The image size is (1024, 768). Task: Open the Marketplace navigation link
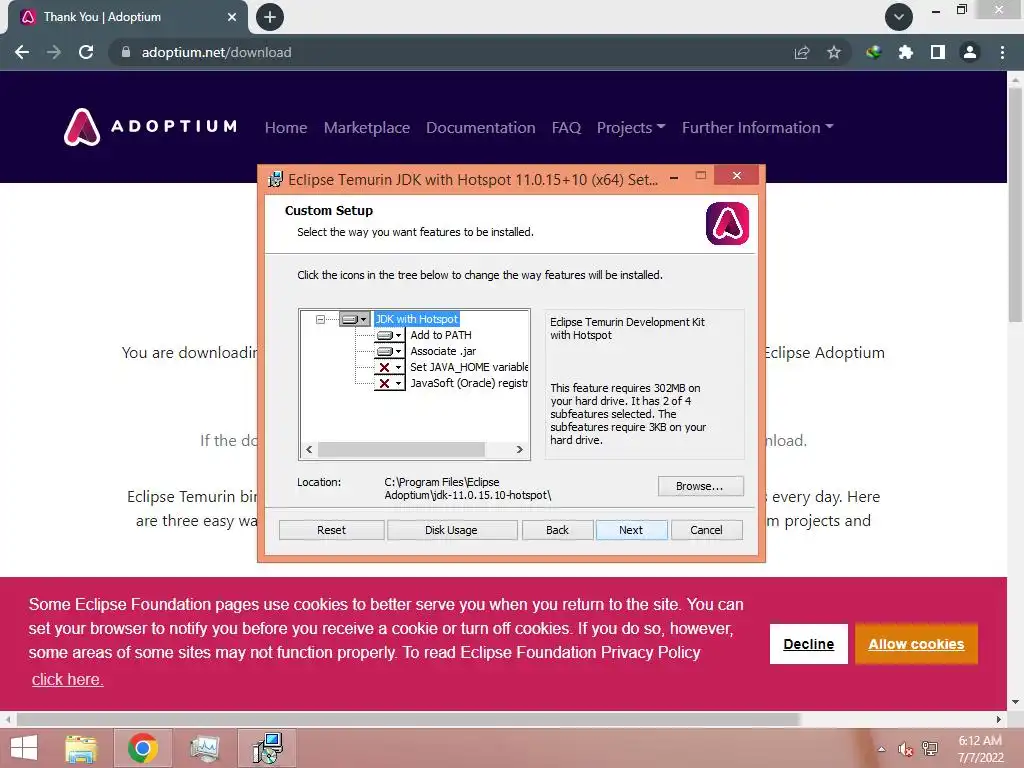point(367,127)
